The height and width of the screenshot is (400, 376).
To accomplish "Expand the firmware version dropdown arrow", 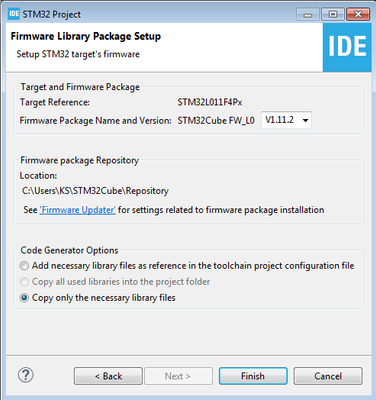I will coord(305,120).
